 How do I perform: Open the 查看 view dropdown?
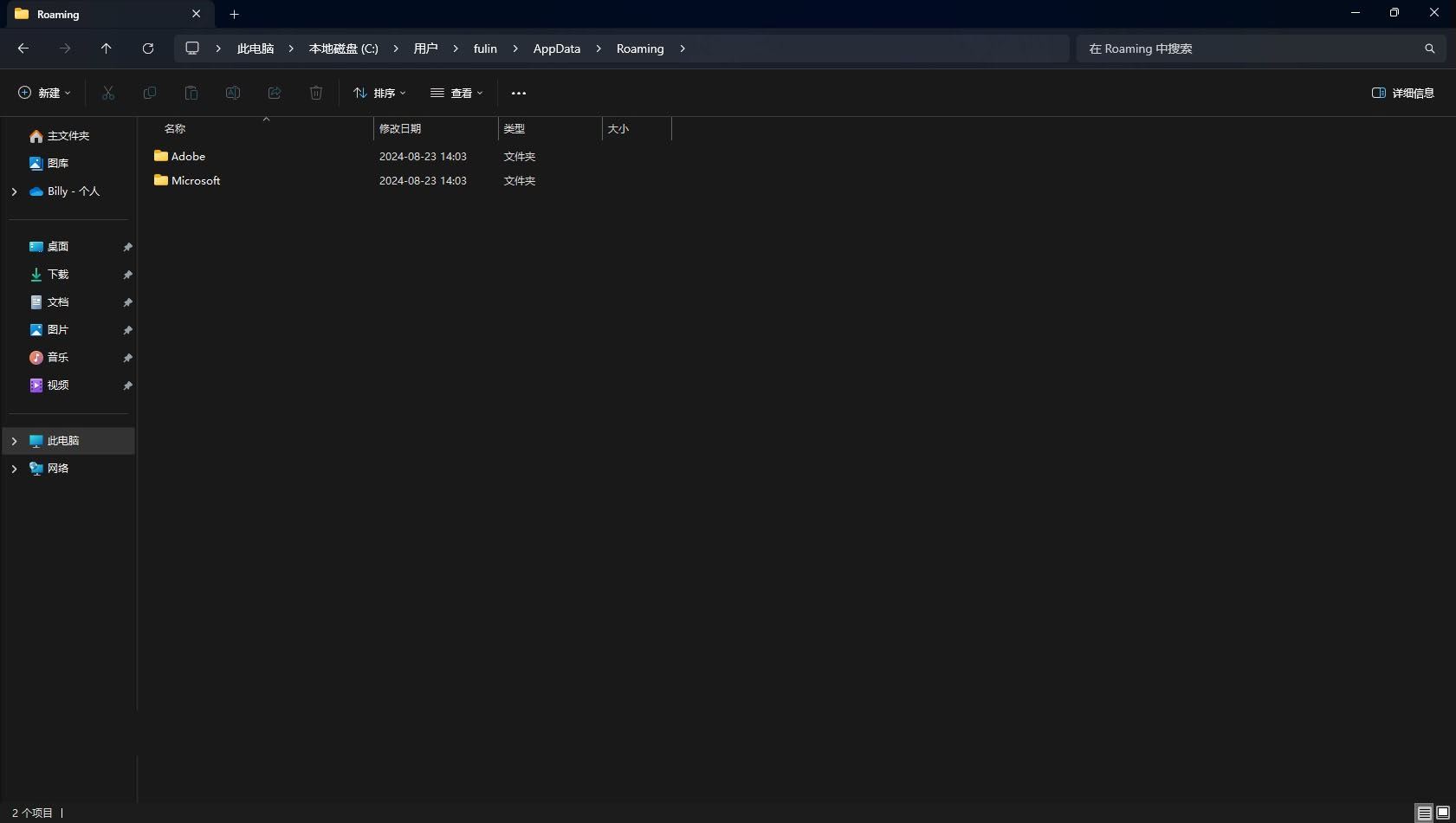coord(456,94)
